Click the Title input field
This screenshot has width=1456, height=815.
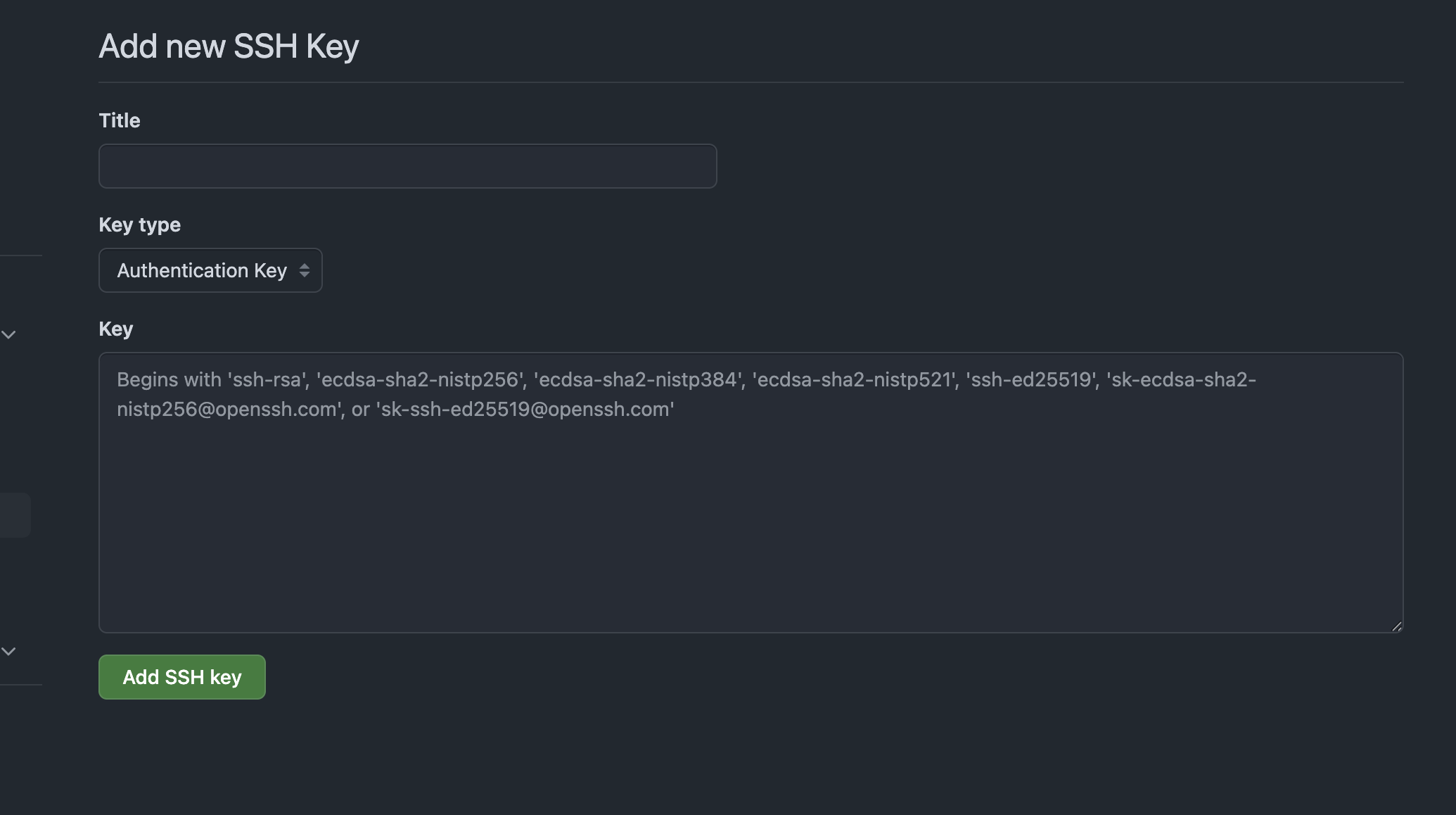(x=407, y=166)
